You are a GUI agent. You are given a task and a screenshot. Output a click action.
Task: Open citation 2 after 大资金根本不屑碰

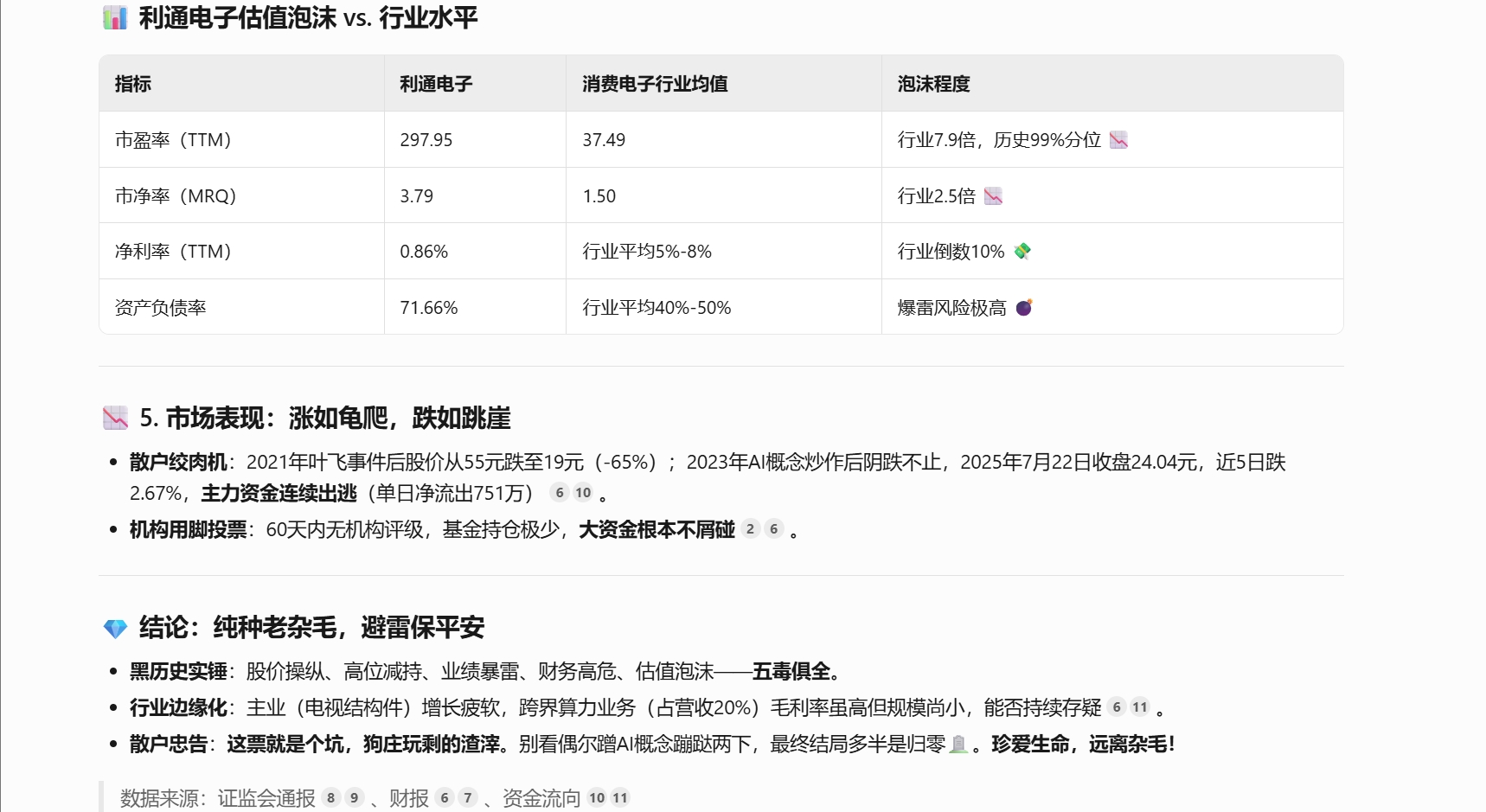point(750,529)
